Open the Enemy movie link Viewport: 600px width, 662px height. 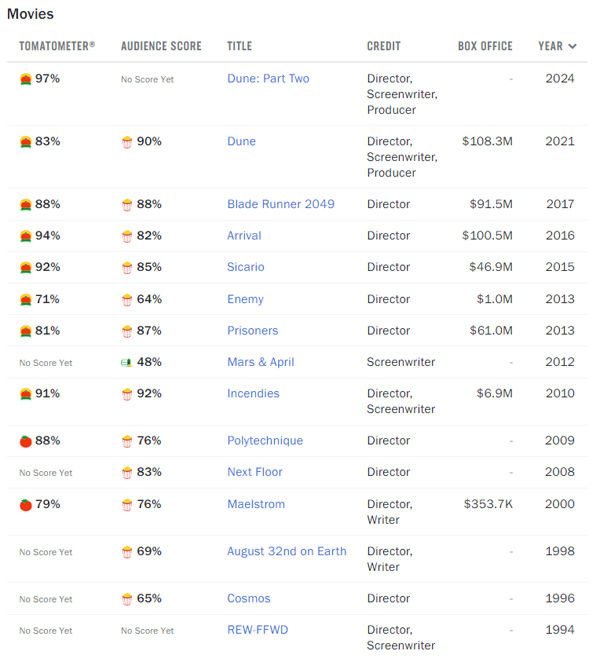point(245,299)
